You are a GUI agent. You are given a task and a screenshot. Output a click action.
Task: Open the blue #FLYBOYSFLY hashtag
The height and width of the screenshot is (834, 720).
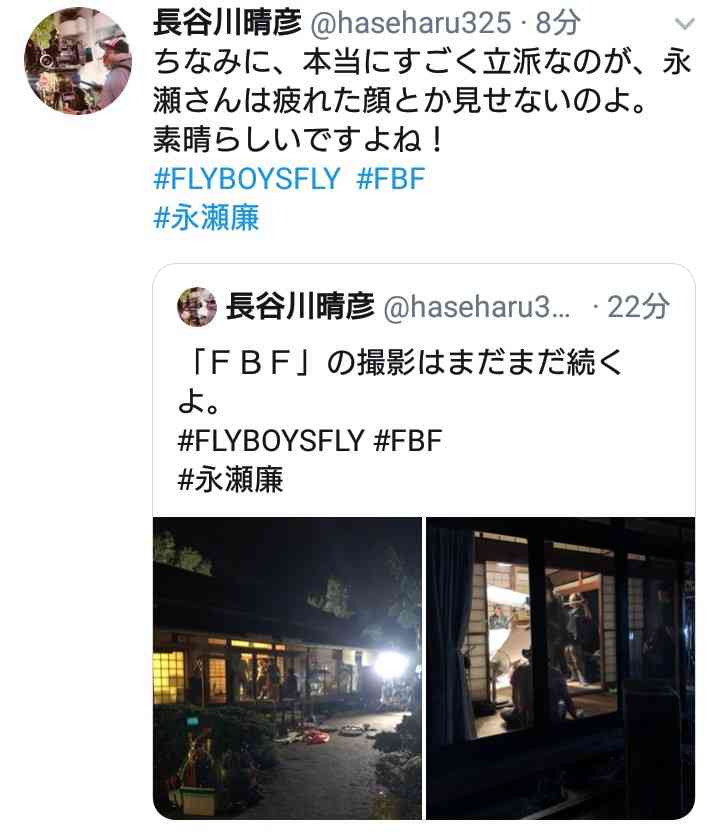pyautogui.click(x=247, y=179)
